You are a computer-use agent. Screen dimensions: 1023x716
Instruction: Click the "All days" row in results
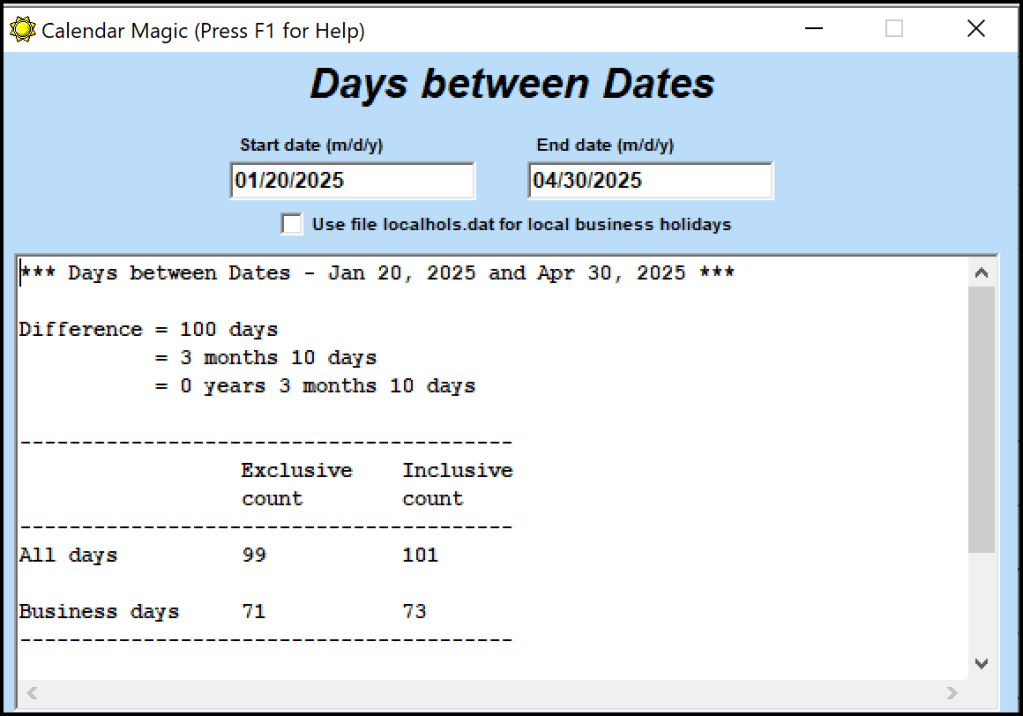(68, 554)
